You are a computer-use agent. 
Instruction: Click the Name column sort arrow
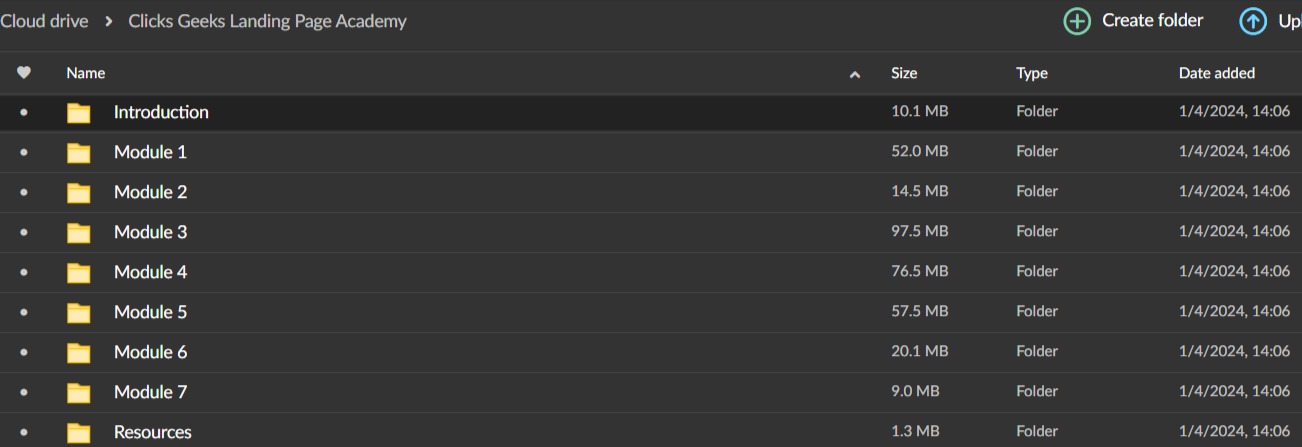854,74
